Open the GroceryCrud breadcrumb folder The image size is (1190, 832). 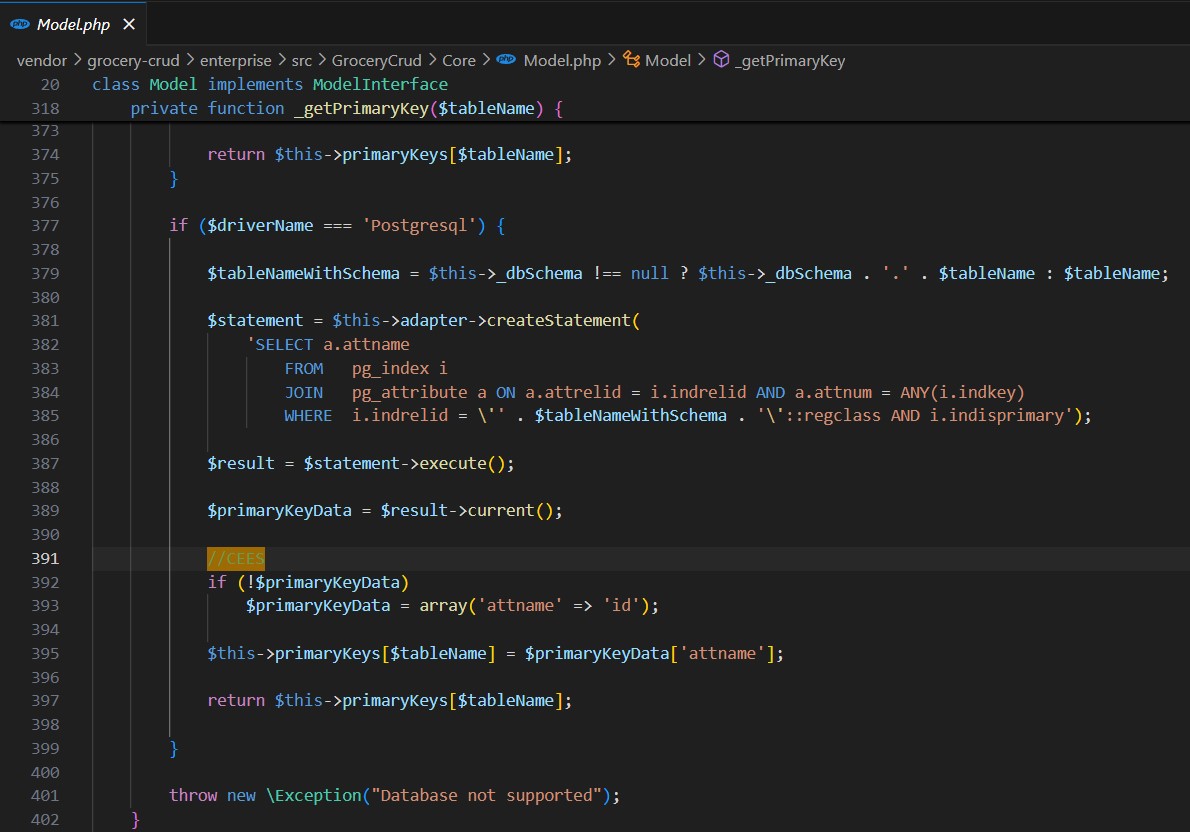coord(377,60)
